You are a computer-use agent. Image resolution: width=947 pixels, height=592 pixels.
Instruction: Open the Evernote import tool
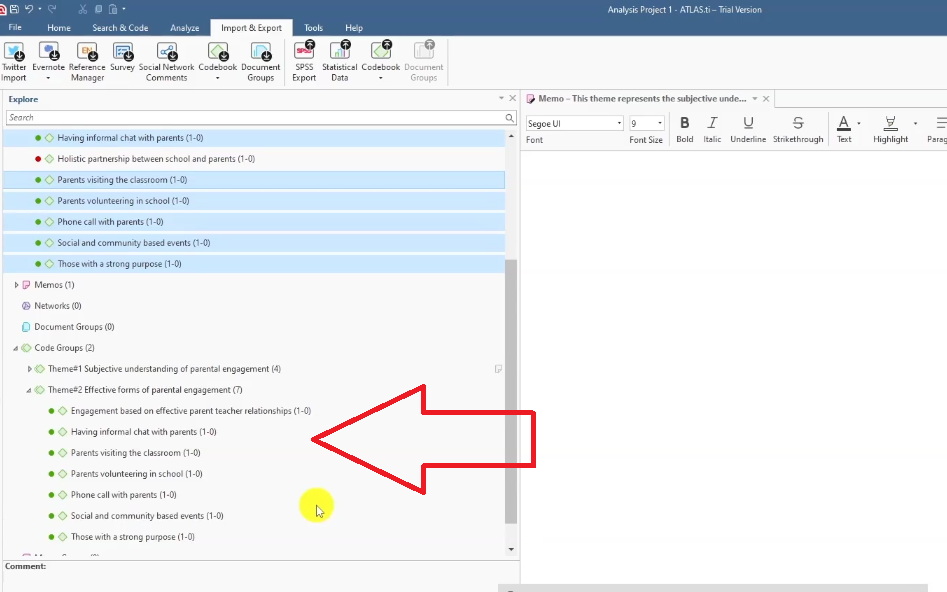click(48, 51)
